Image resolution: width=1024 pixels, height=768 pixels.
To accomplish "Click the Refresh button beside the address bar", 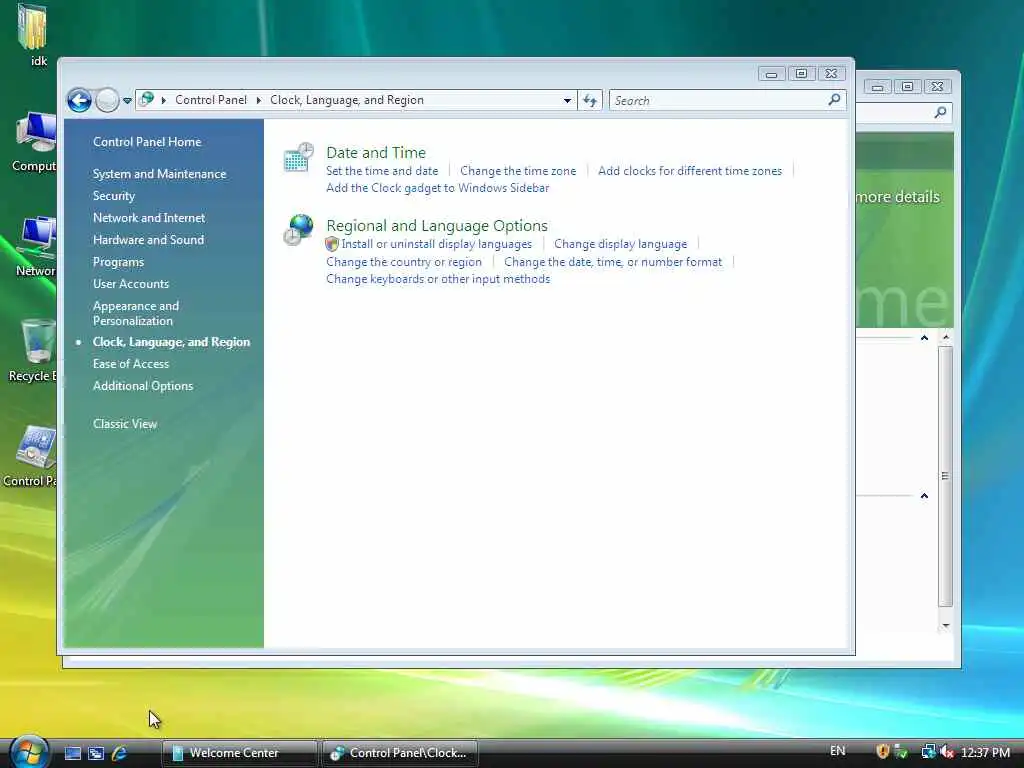I will click(590, 101).
